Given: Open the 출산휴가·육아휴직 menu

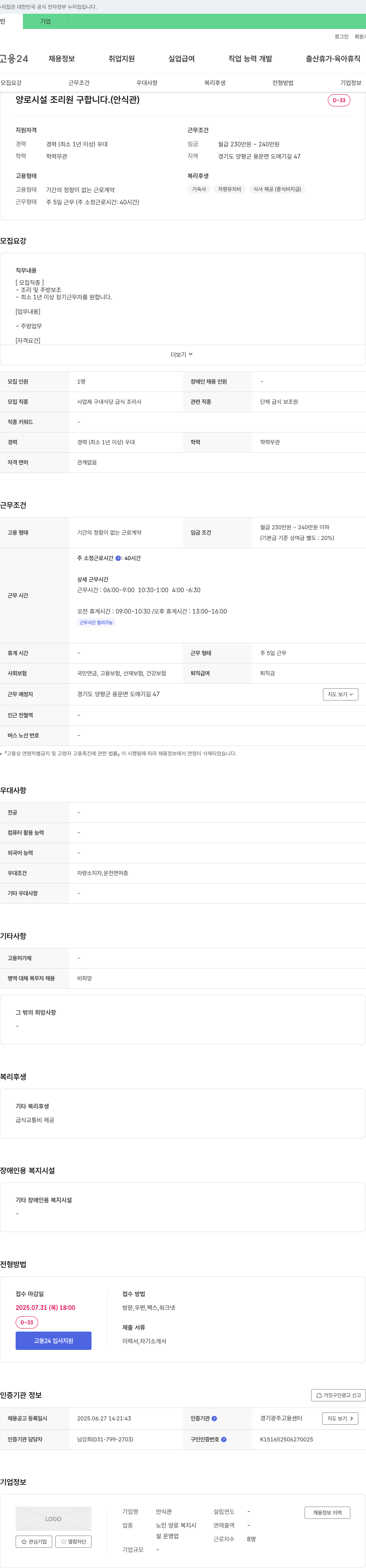Looking at the screenshot, I should [x=332, y=59].
